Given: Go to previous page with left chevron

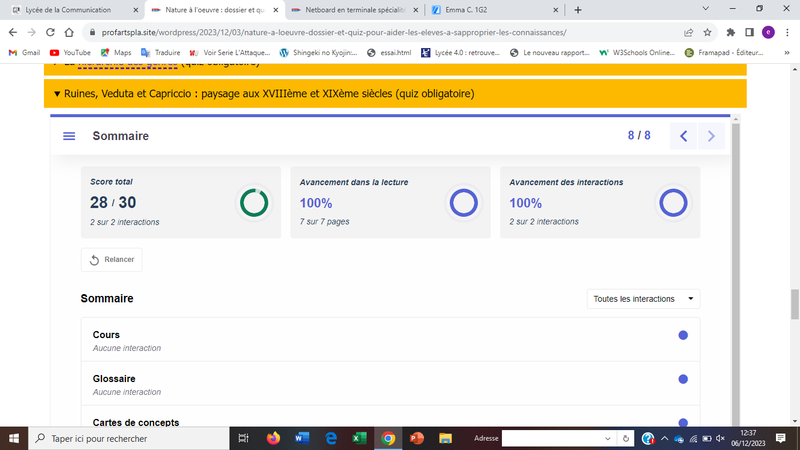Looking at the screenshot, I should 683,136.
